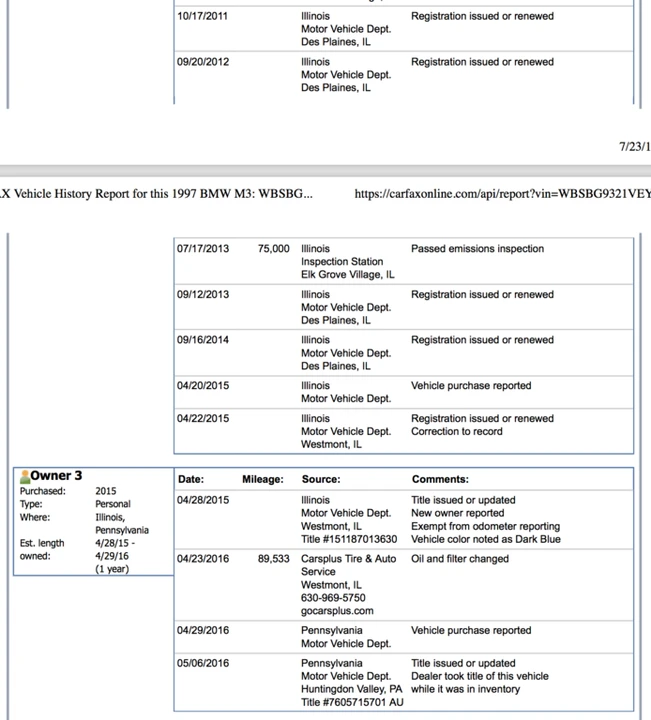The width and height of the screenshot is (651, 720).
Task: Click 'Exempt from odometer reporting' comment
Action: pos(485,526)
